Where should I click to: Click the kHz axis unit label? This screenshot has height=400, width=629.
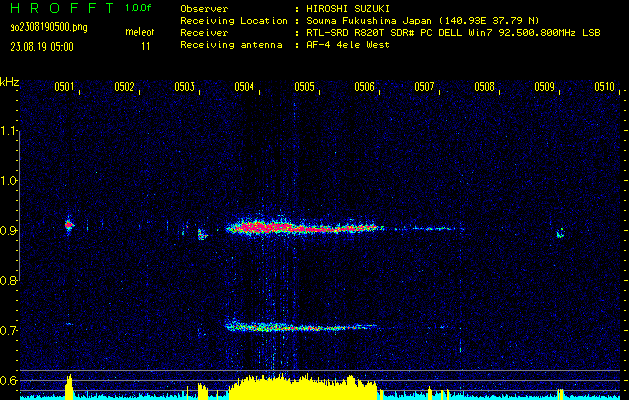pyautogui.click(x=10, y=81)
